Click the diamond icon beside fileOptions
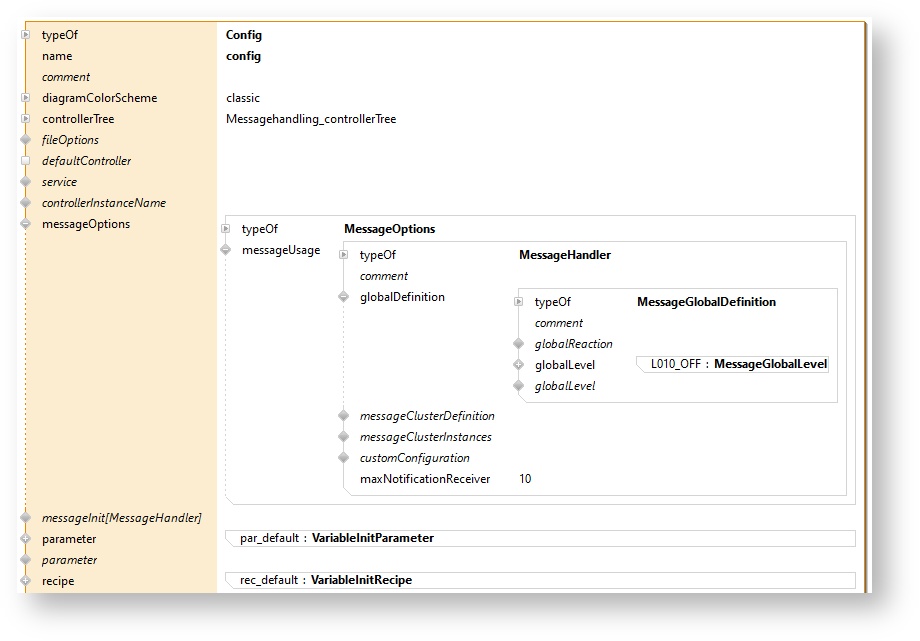Viewport: 920px width, 641px height. pyautogui.click(x=25, y=140)
